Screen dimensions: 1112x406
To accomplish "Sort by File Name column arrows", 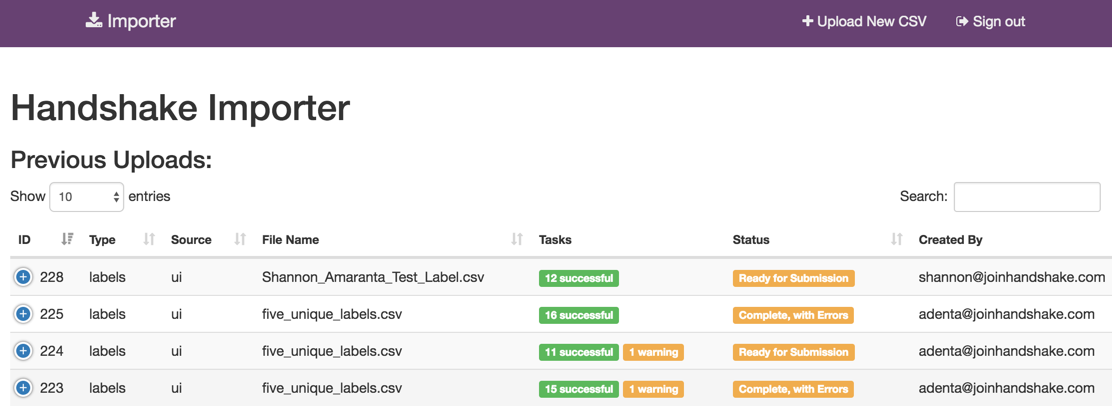I will [517, 240].
